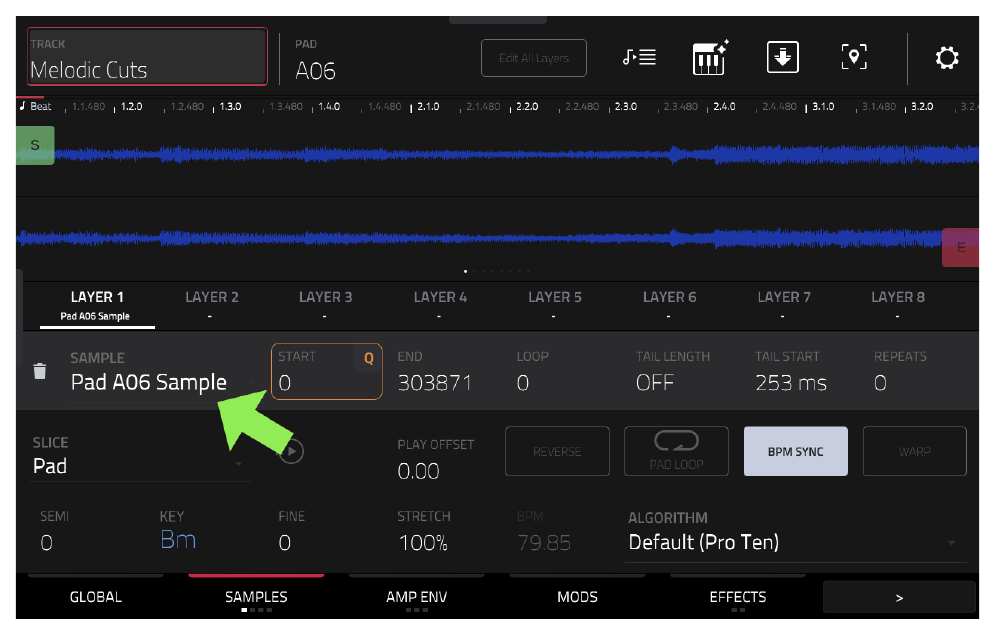The height and width of the screenshot is (636, 996).
Task: Click the locate pin marker icon
Action: pos(854,57)
